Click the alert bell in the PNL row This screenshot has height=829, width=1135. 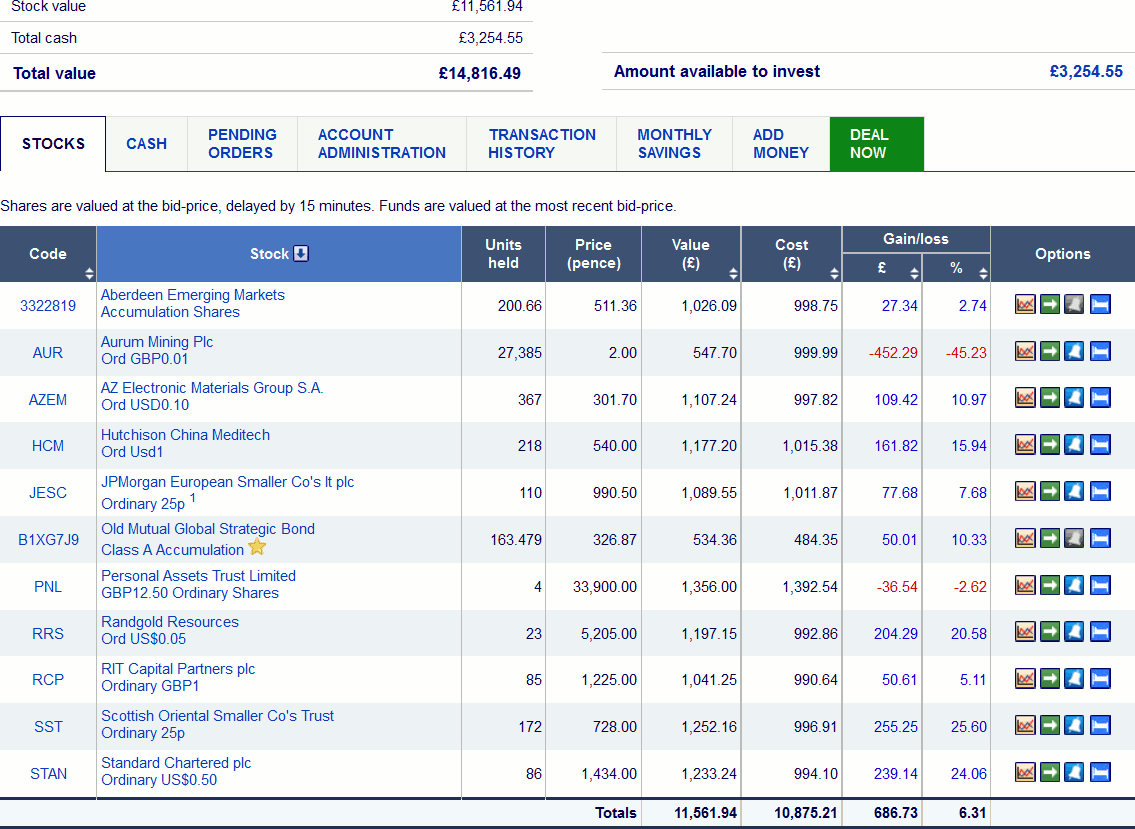point(1074,585)
